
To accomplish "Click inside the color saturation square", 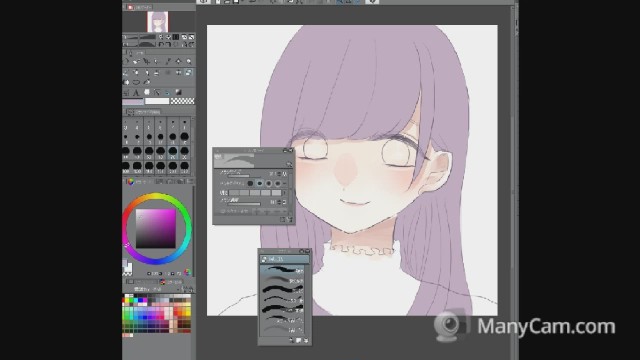I will tap(156, 228).
